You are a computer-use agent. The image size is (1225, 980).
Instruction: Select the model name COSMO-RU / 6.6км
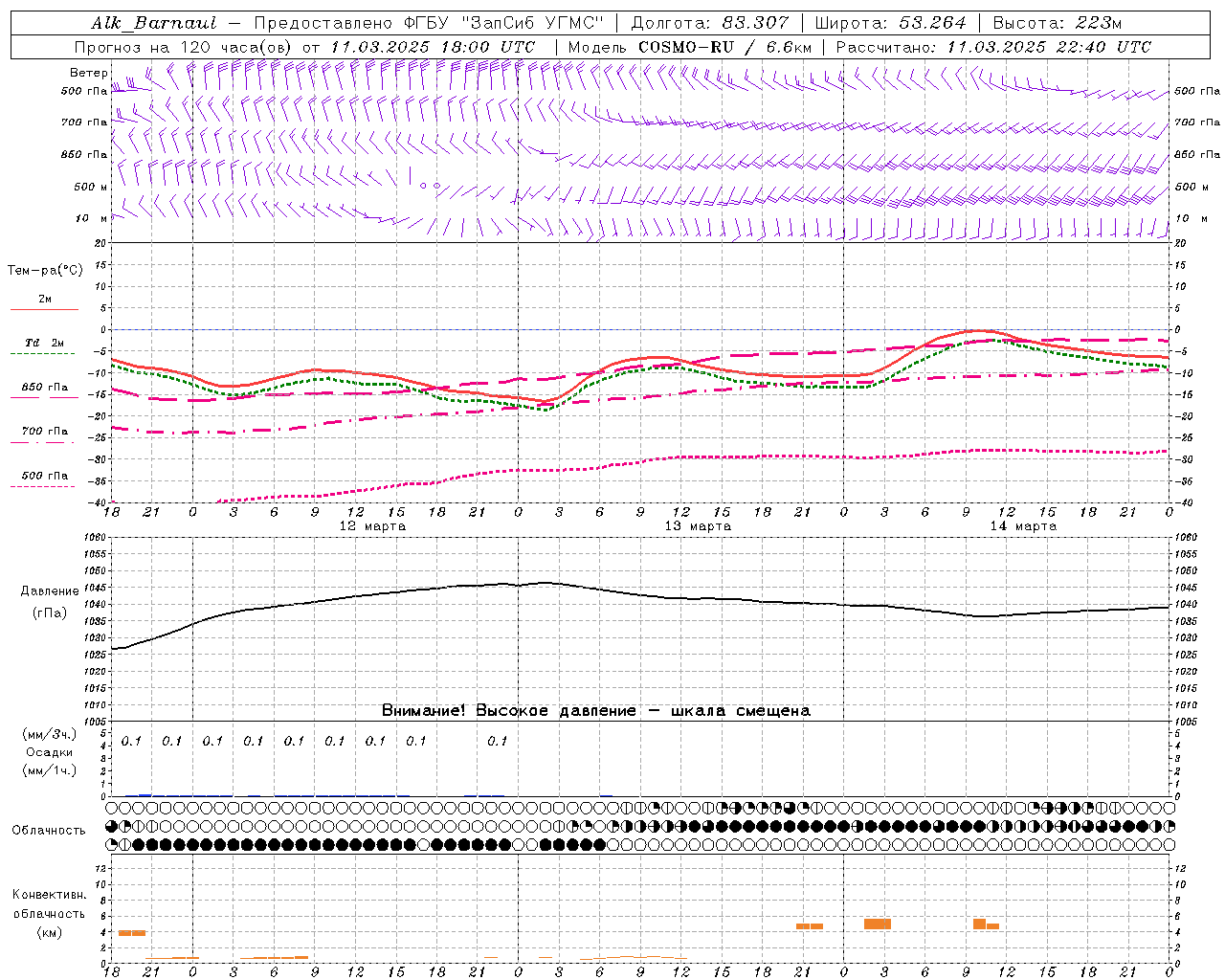[x=724, y=47]
